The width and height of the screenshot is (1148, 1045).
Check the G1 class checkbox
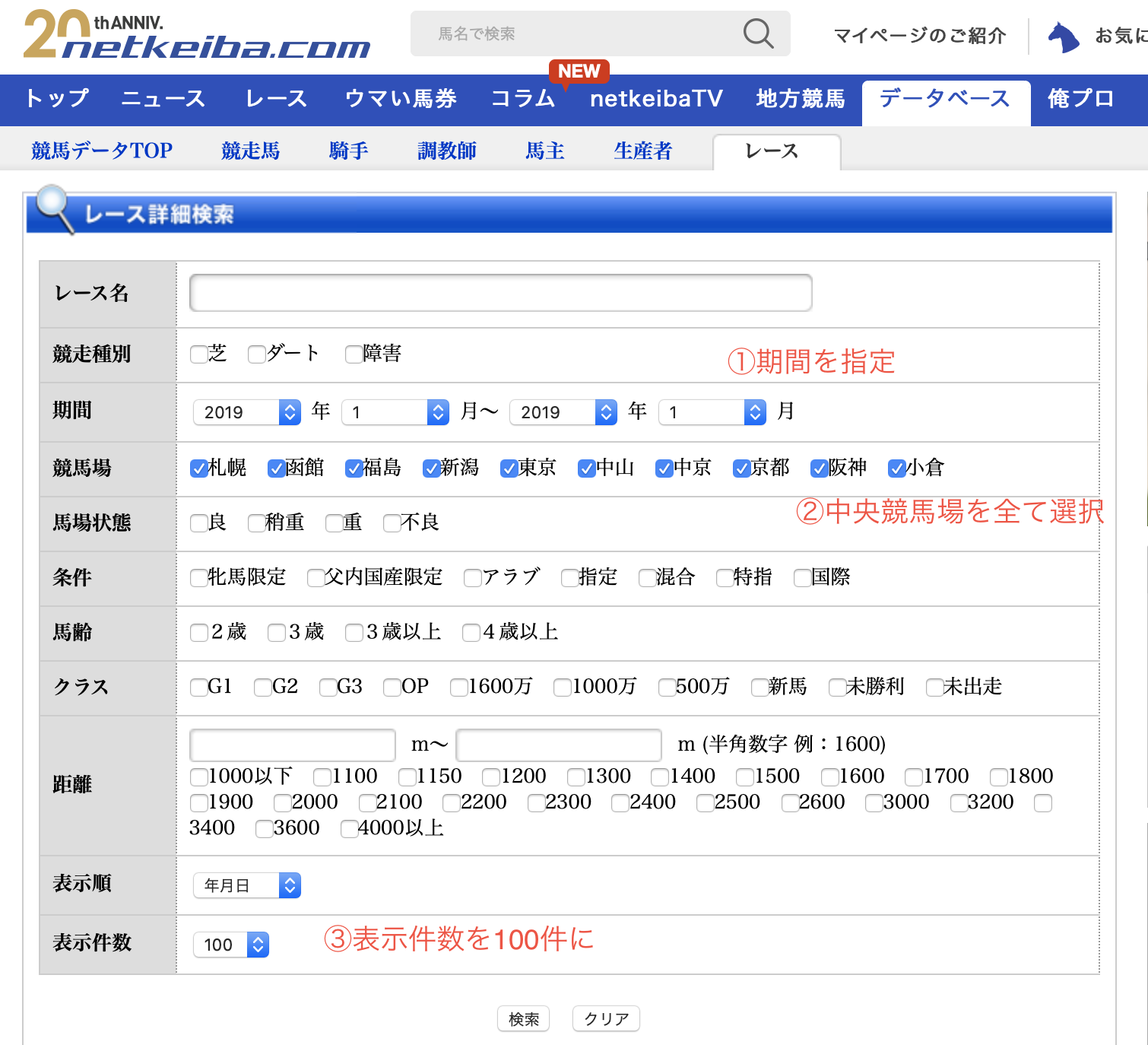(x=198, y=688)
